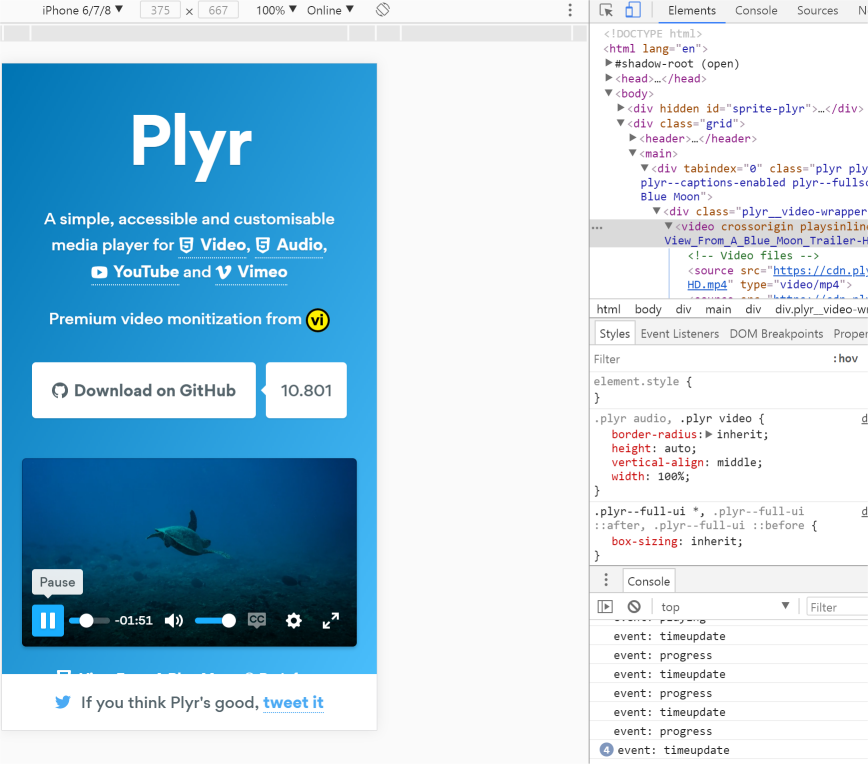Click the vertical-align: middle style value
The image size is (868, 764).
(x=739, y=462)
